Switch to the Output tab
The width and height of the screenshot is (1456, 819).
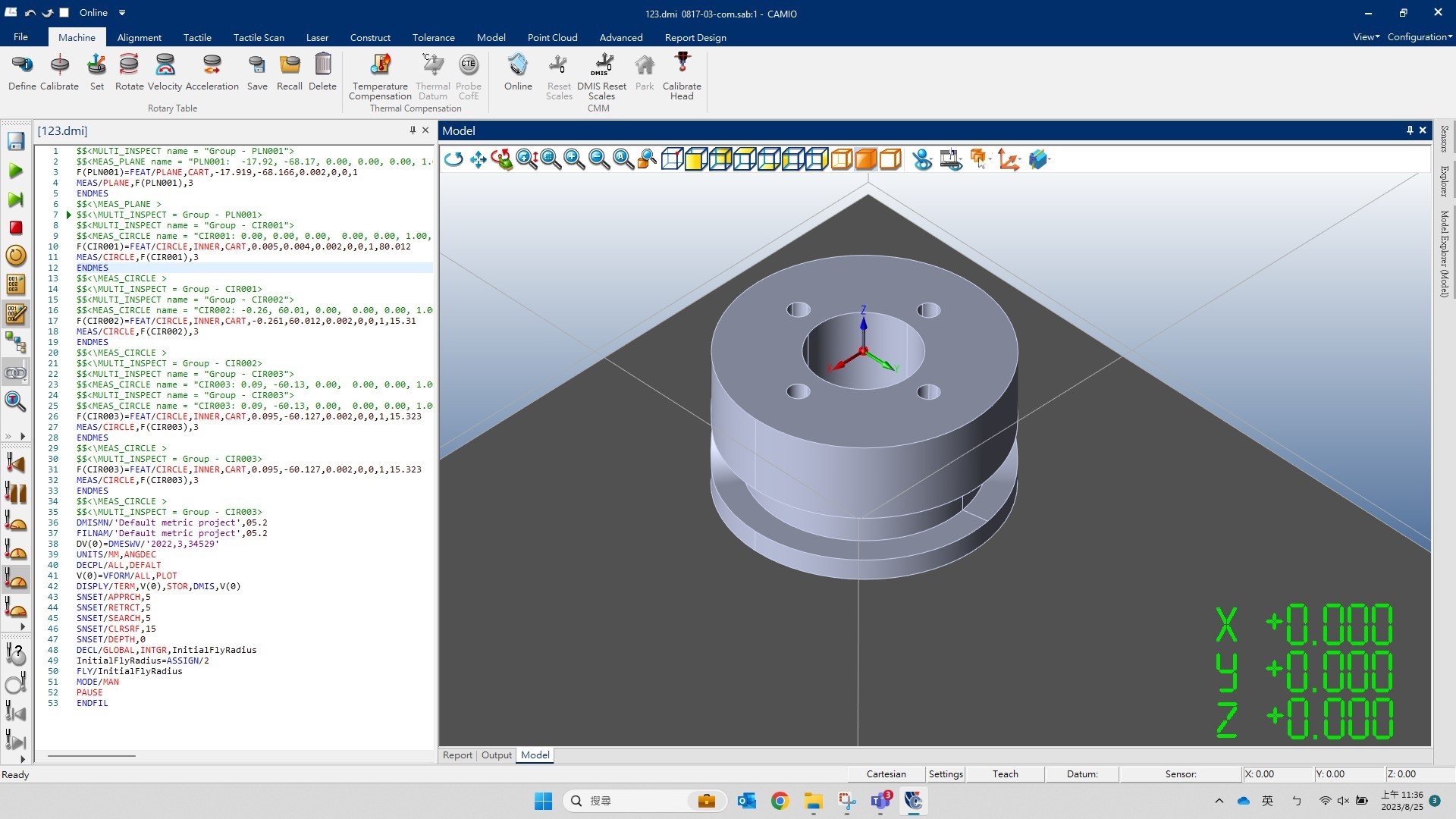coord(495,754)
